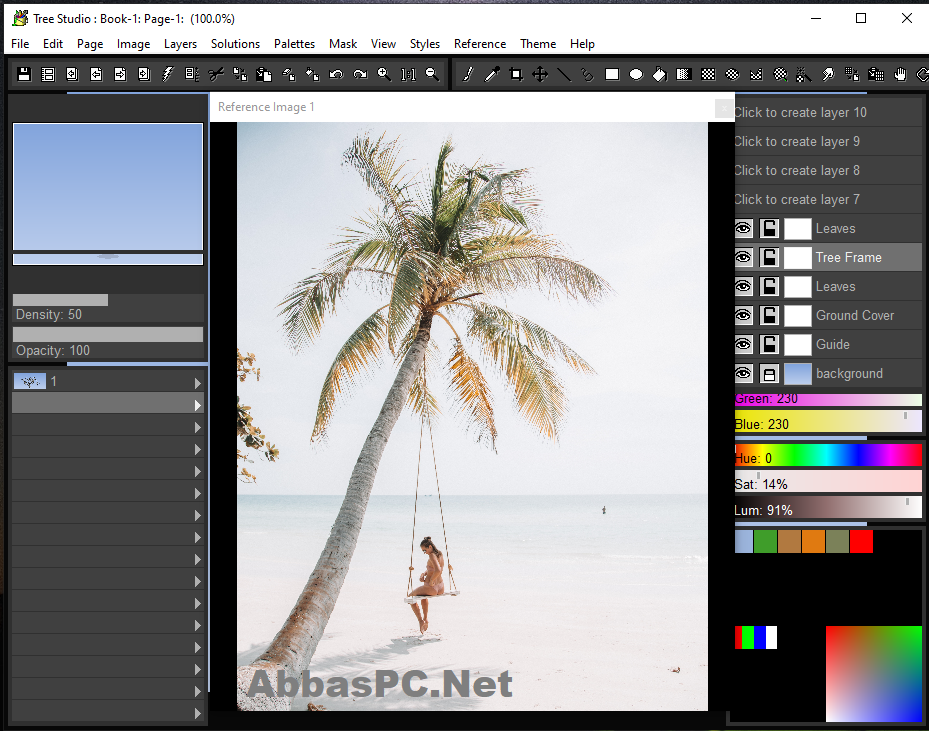Click the Zoom In magnifier icon
Image resolution: width=929 pixels, height=731 pixels.
click(384, 74)
